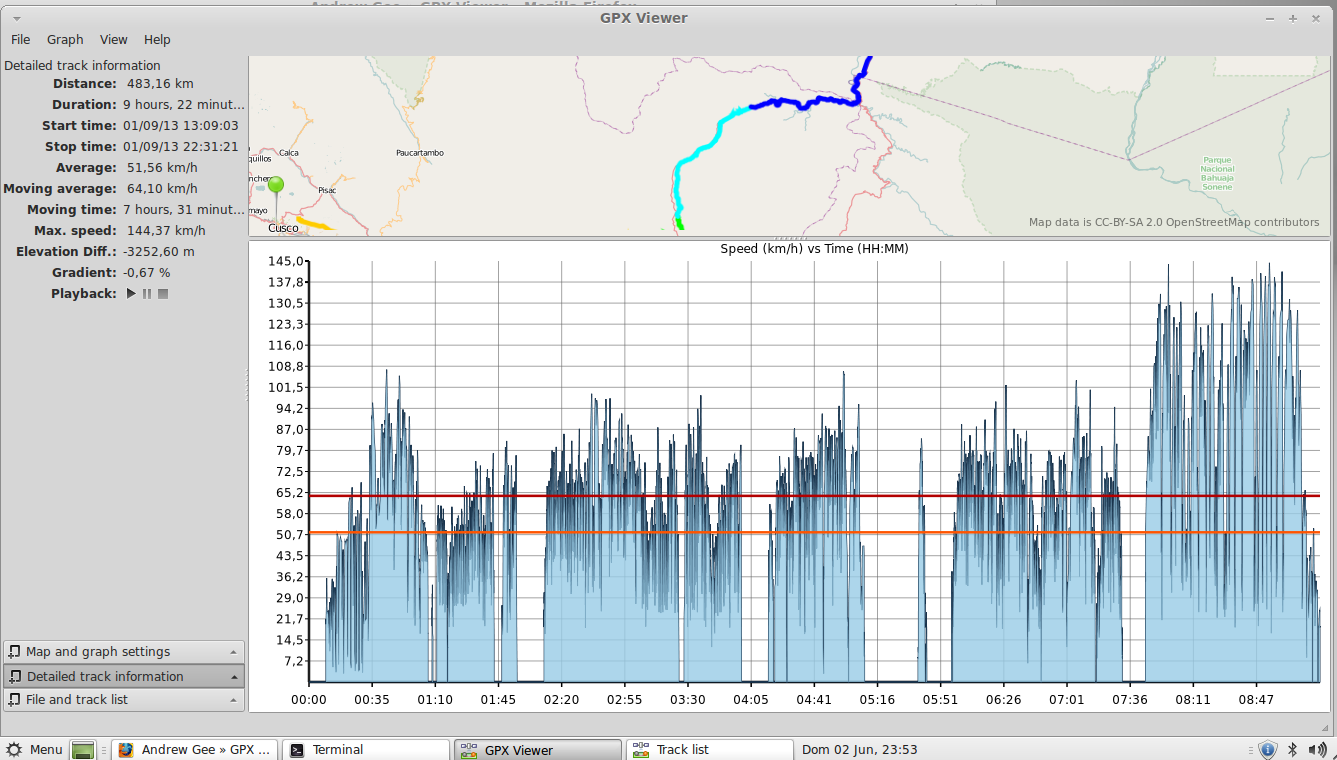Click the Bluetooth tray icon

coord(1291,750)
